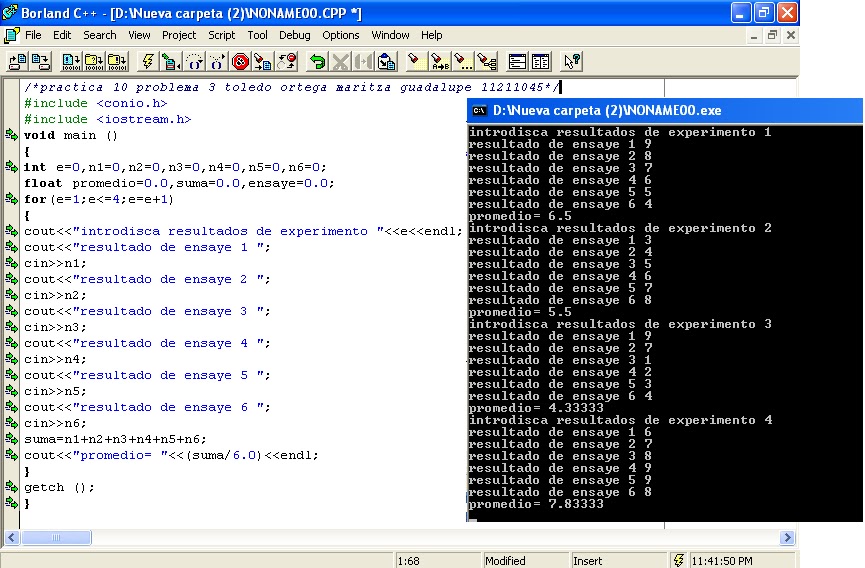This screenshot has width=865, height=568.
Task: Click the gutter marker beside 'cin>>n1;'
Action: click(x=11, y=262)
